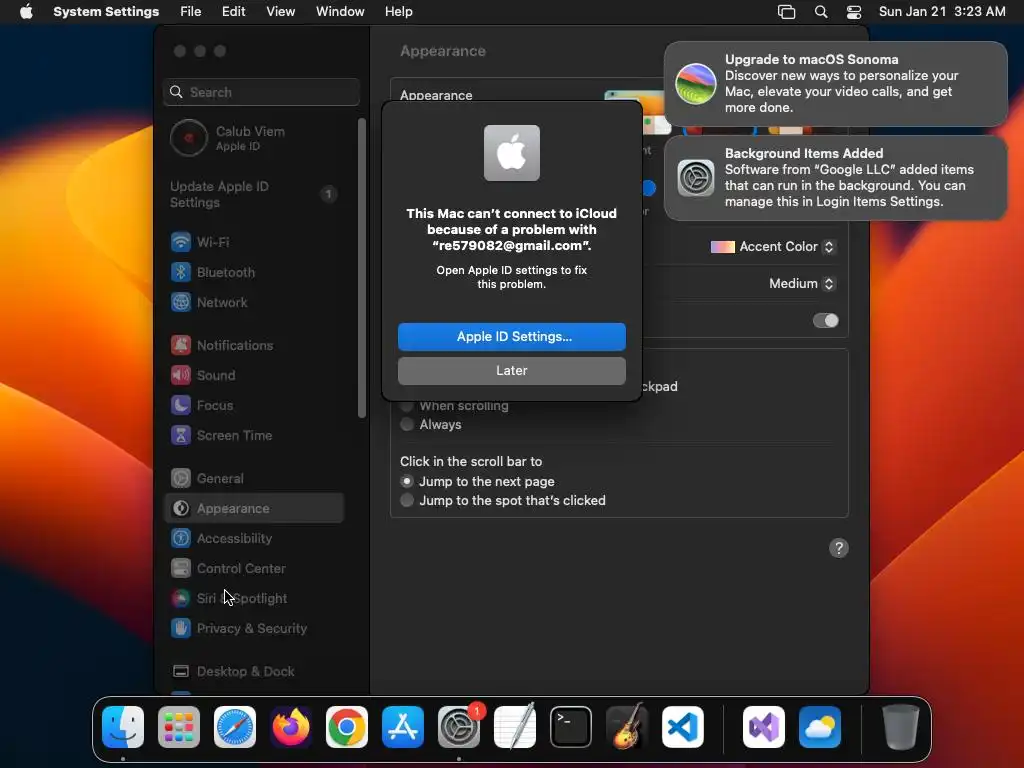Open GarageBand from the Dock
The height and width of the screenshot is (768, 1024).
(627, 727)
